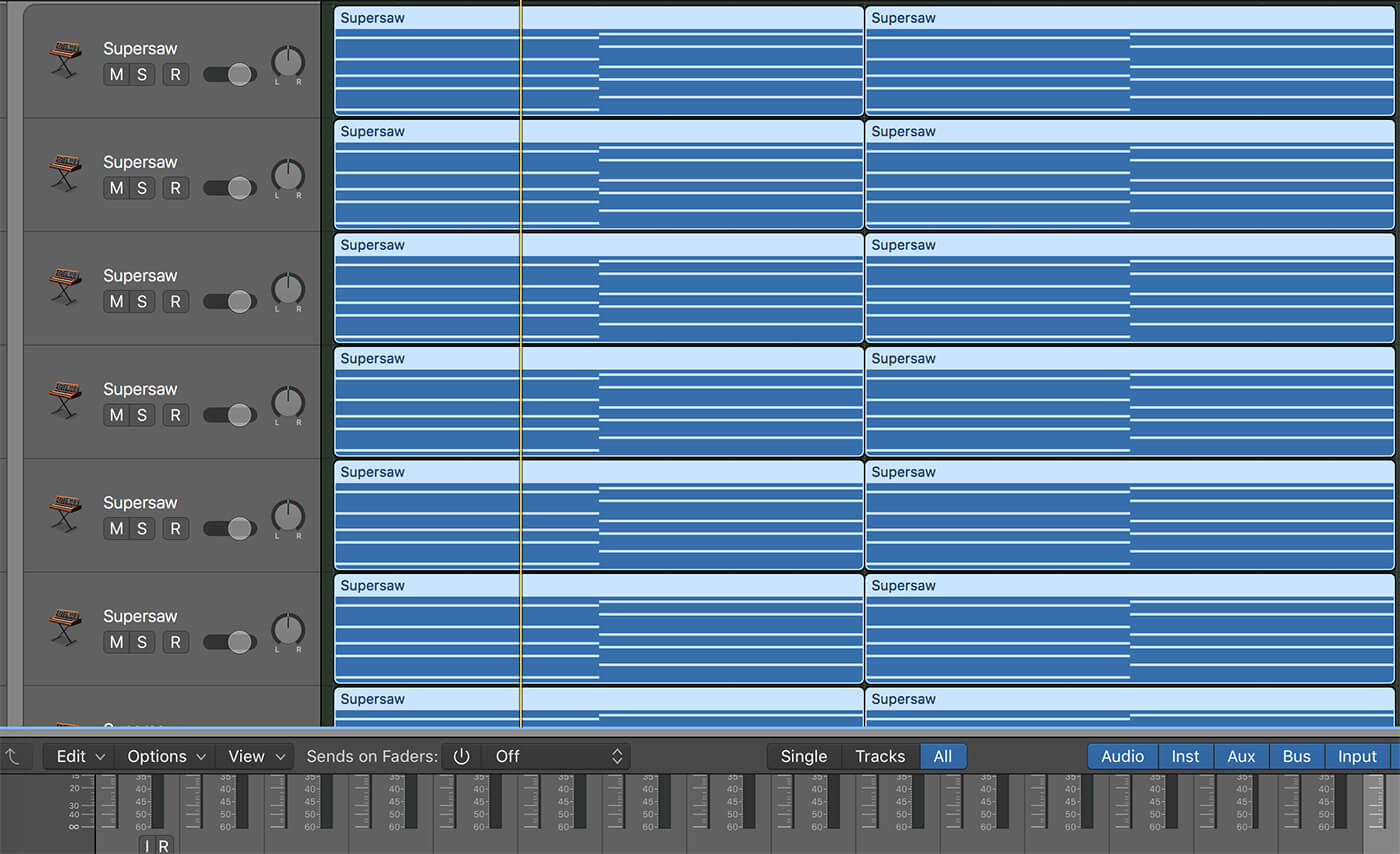This screenshot has height=854, width=1400.
Task: Select the sixth track's left Supersaw region
Action: coord(599,629)
